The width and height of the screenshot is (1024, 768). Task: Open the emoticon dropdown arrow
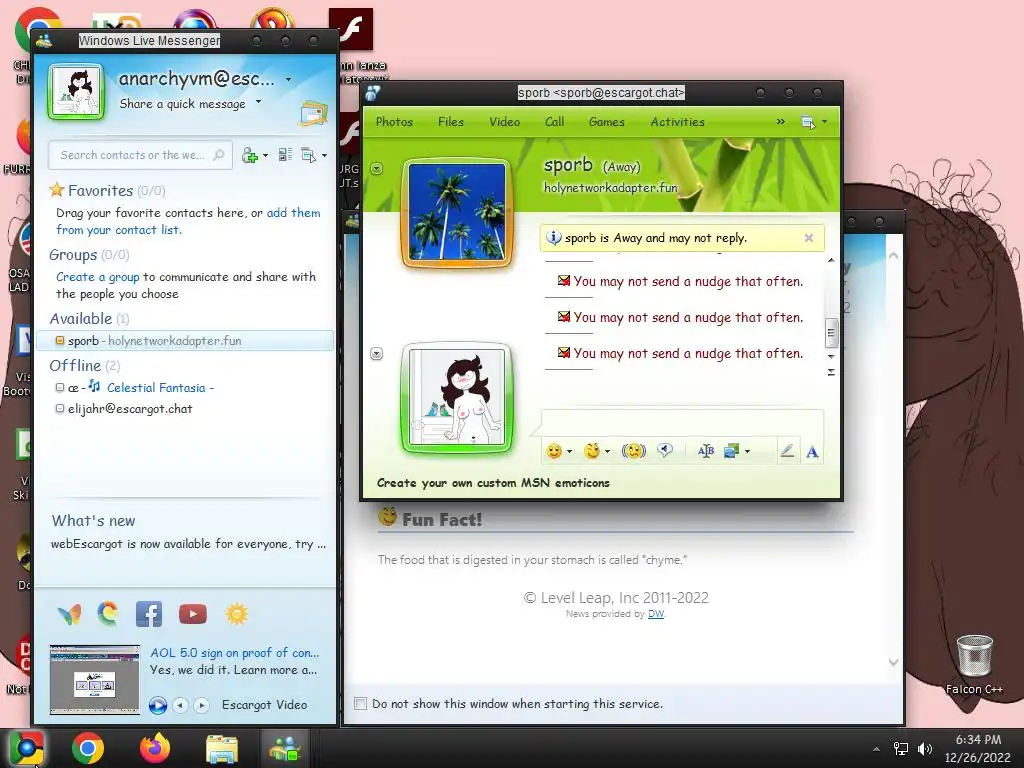[569, 451]
